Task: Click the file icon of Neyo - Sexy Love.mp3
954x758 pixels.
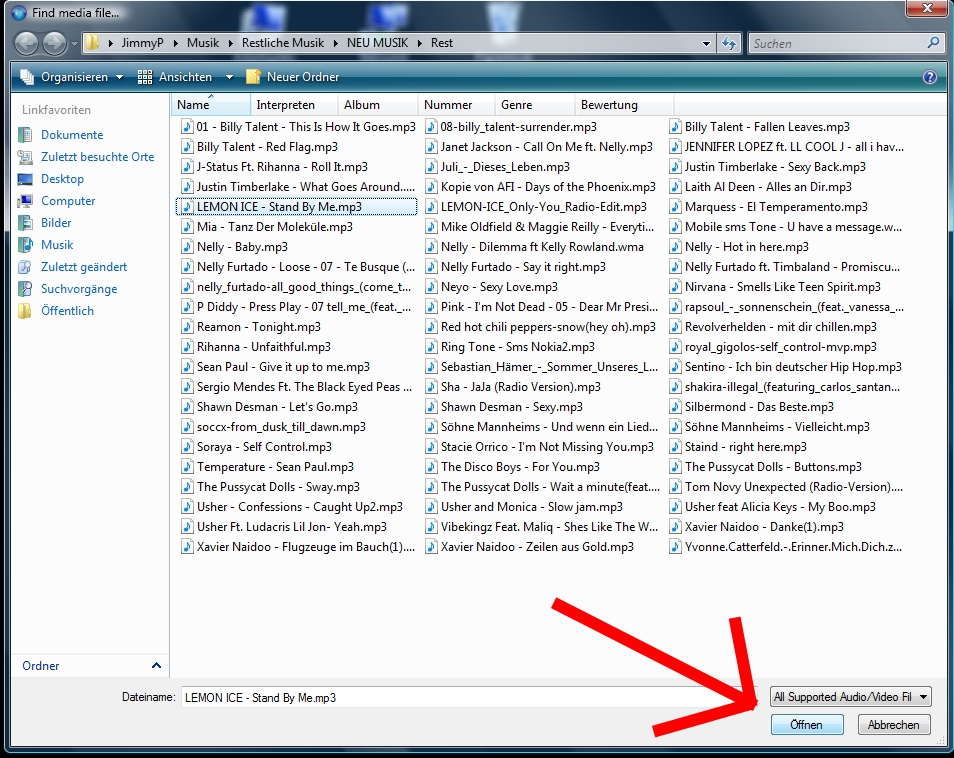Action: coord(431,287)
